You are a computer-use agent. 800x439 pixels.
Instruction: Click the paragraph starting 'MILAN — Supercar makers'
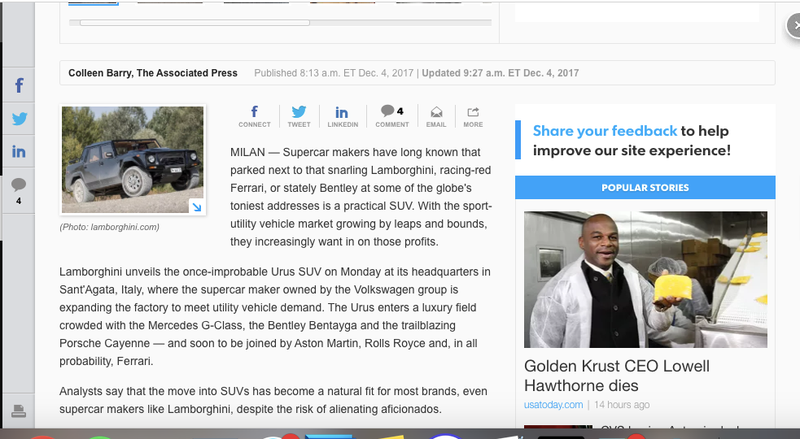click(361, 197)
